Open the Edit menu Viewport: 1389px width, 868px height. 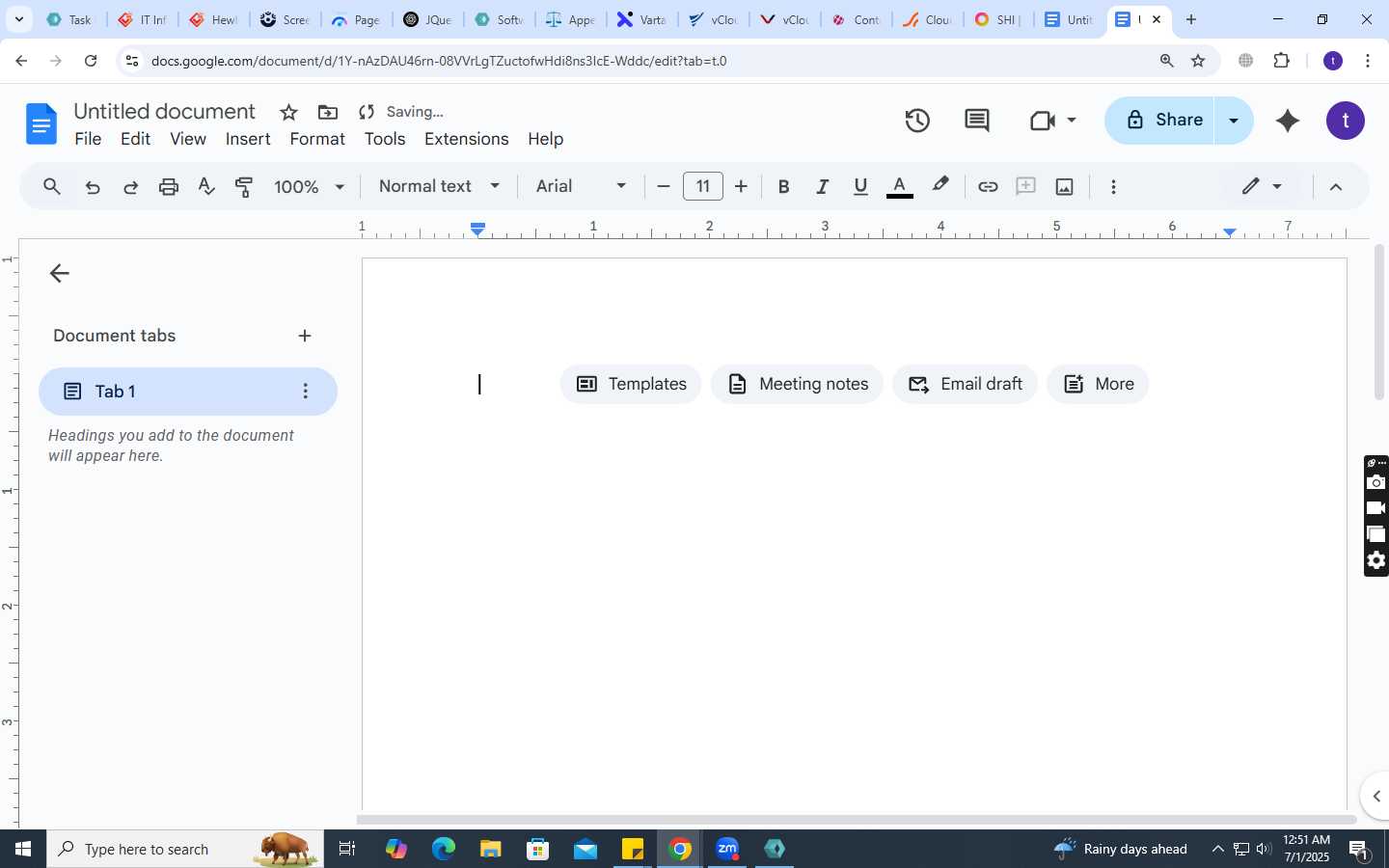point(135,139)
